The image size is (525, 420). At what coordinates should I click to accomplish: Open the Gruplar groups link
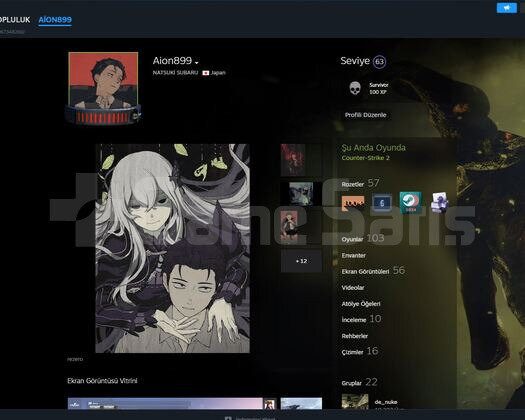(x=352, y=383)
